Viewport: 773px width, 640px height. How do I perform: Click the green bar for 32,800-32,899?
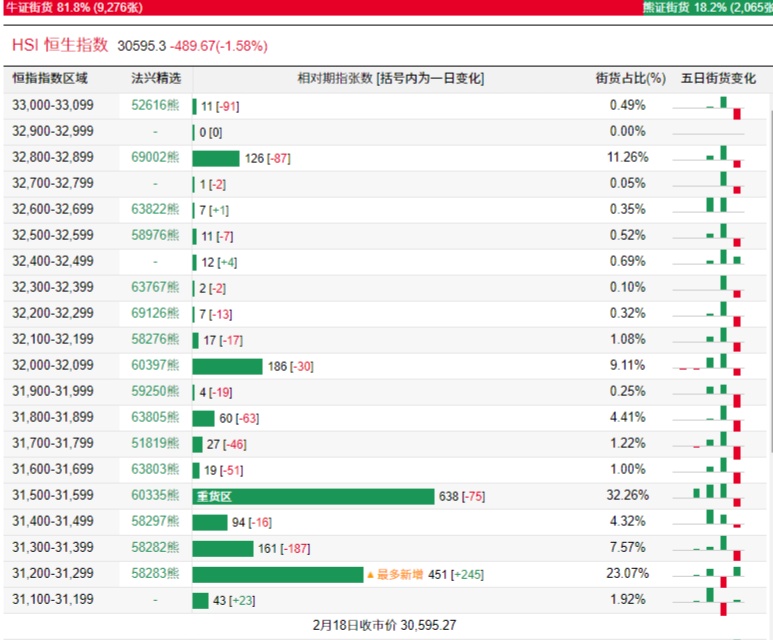tap(216, 158)
